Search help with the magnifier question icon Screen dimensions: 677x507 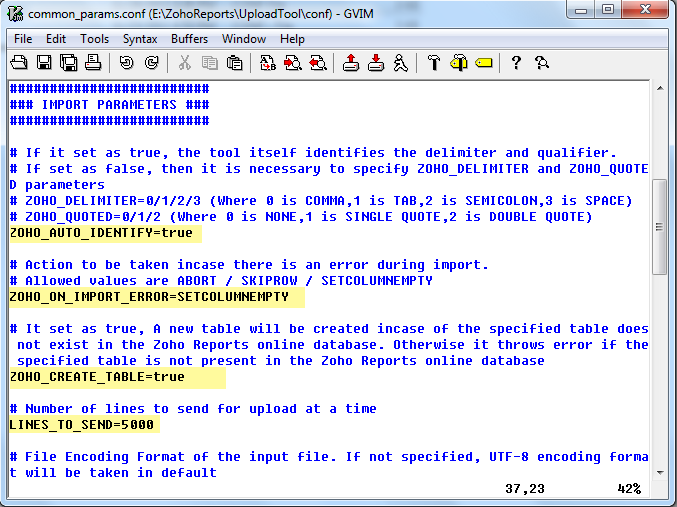(x=541, y=63)
